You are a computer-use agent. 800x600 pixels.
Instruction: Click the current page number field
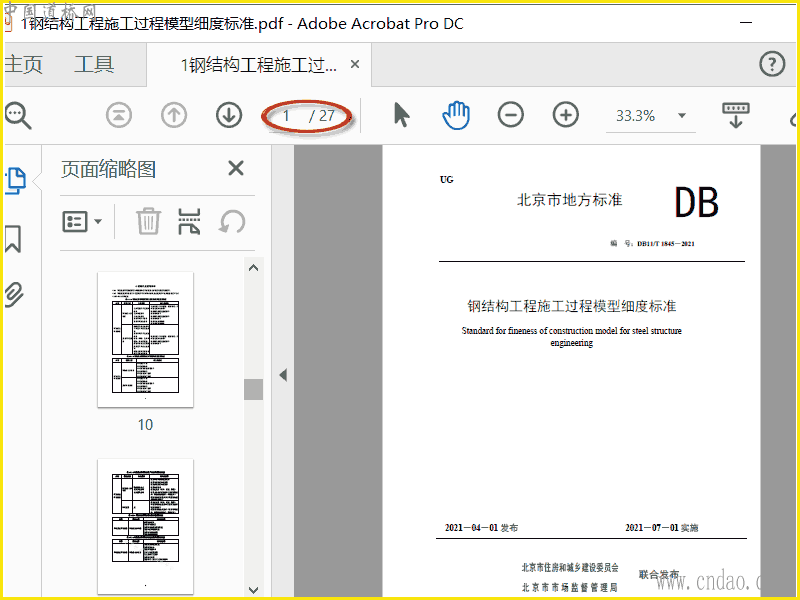point(287,116)
